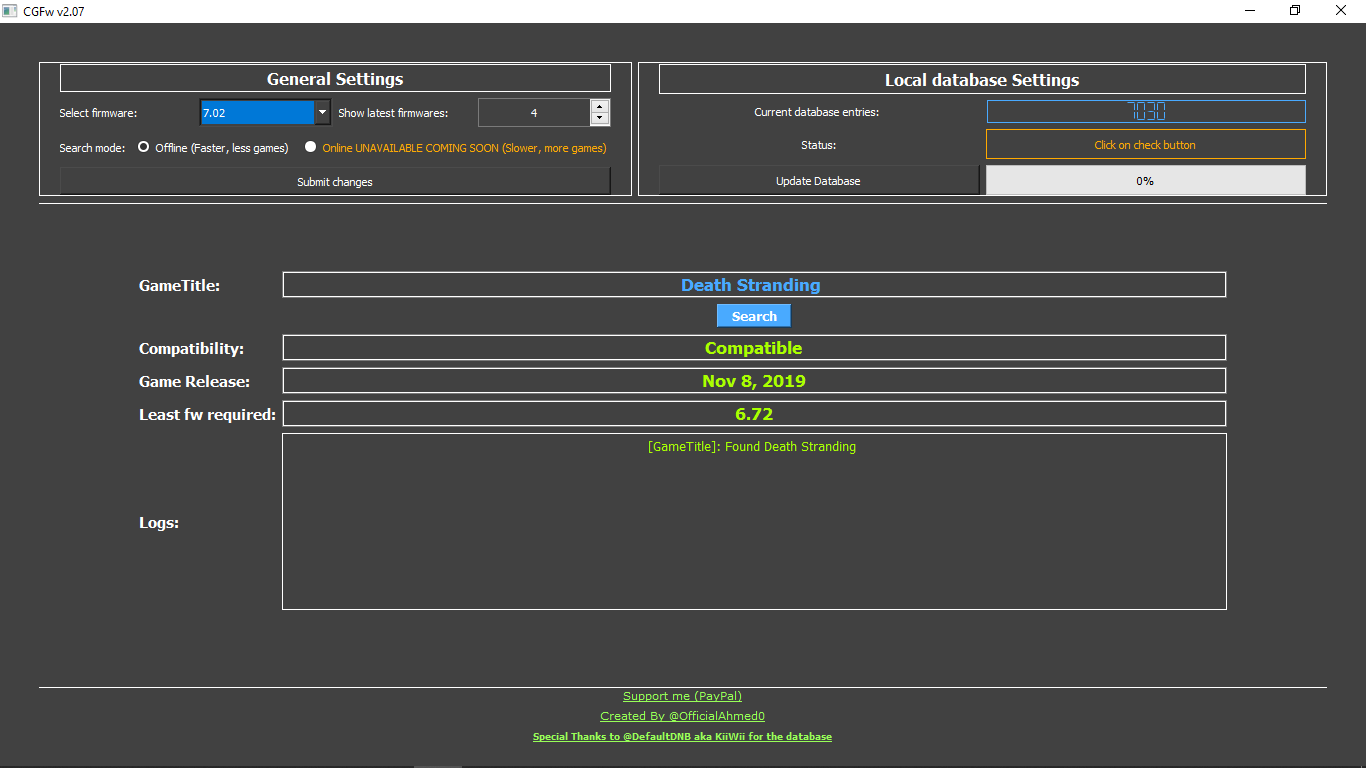Open the Created By @OfficialAhmed0 link

click(x=682, y=716)
